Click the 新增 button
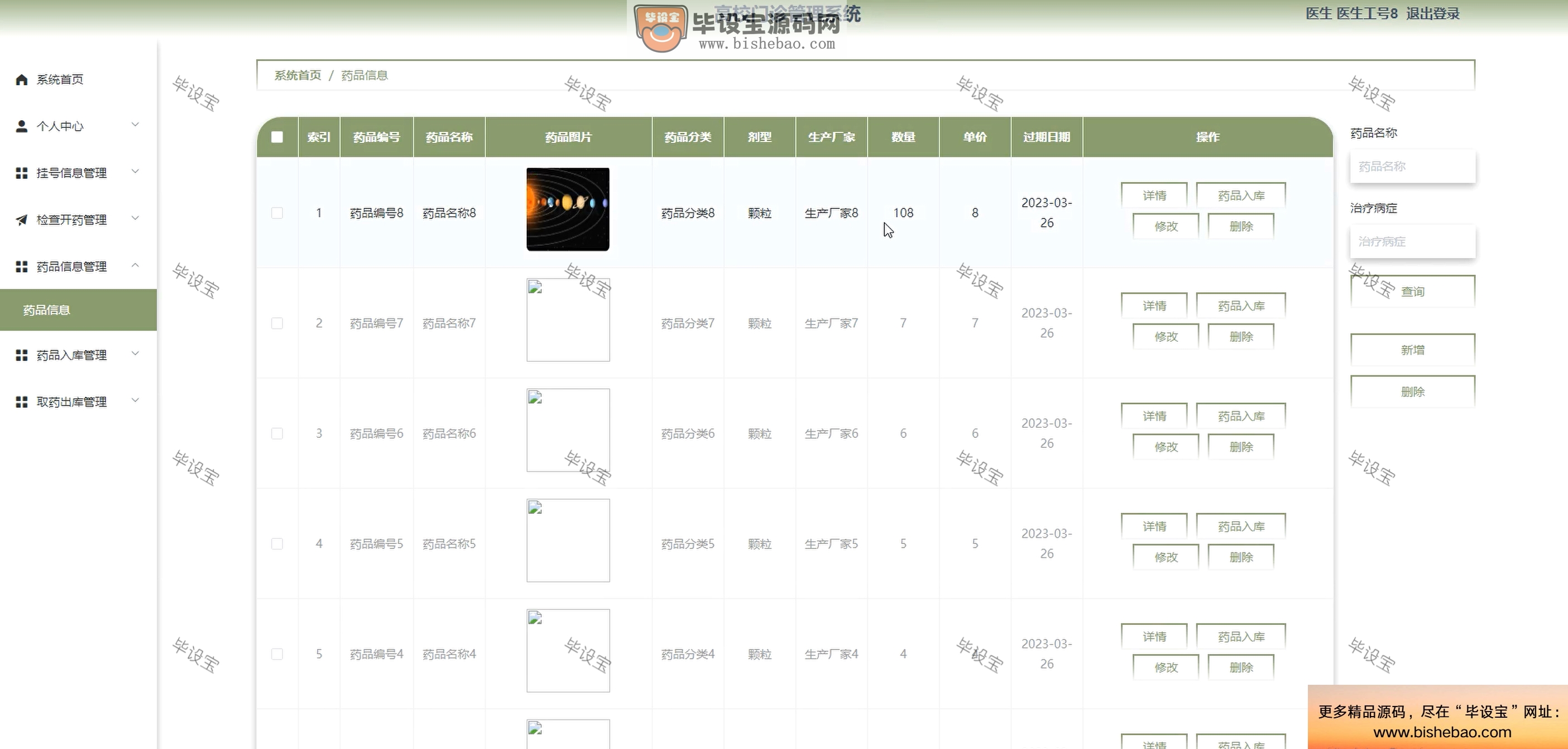Viewport: 1568px width, 749px height. coord(1413,350)
